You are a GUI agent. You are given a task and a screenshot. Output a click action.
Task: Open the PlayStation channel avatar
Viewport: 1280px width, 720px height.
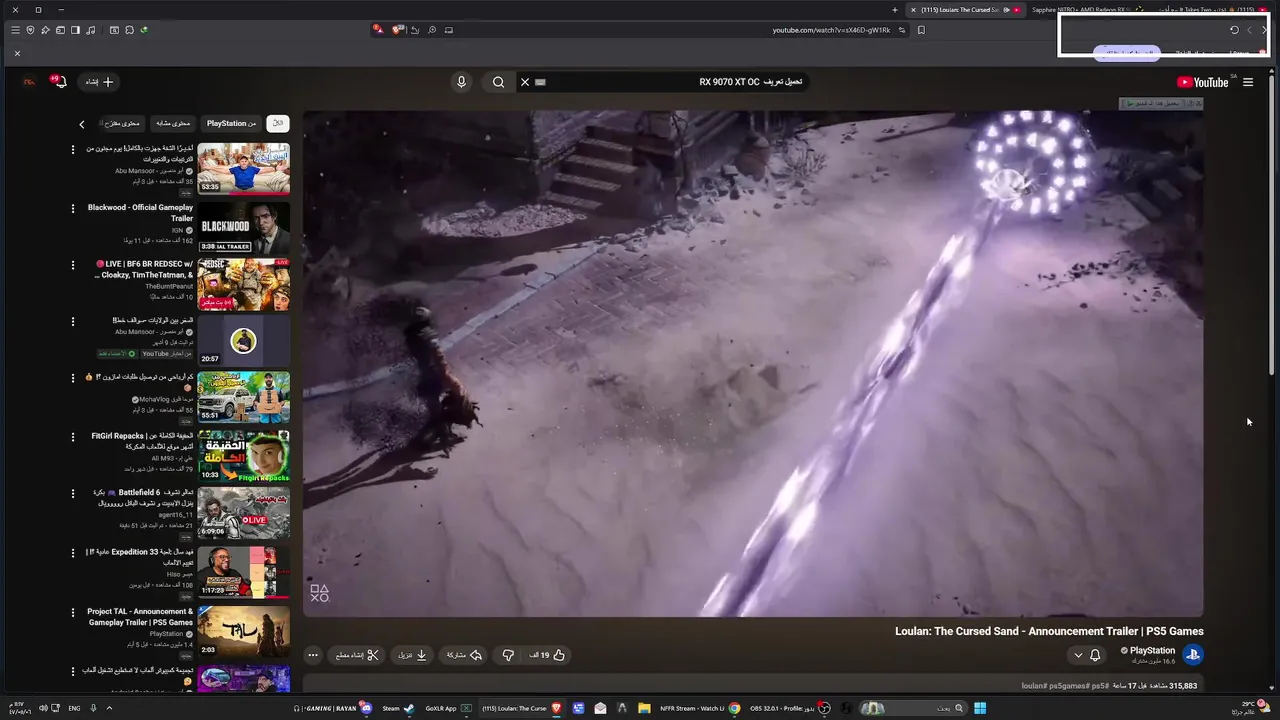click(1193, 655)
